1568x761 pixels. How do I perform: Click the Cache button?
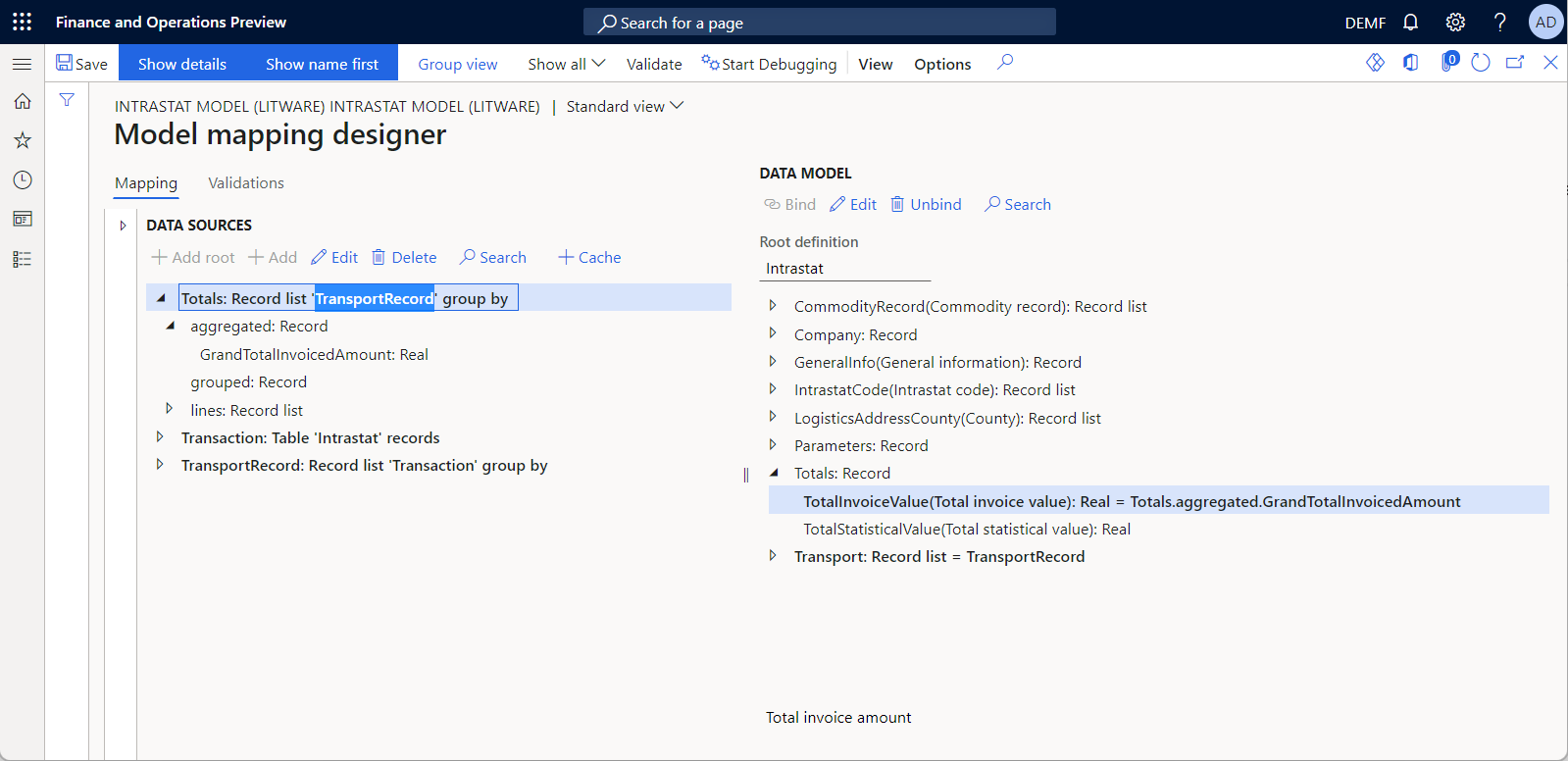pyautogui.click(x=589, y=257)
